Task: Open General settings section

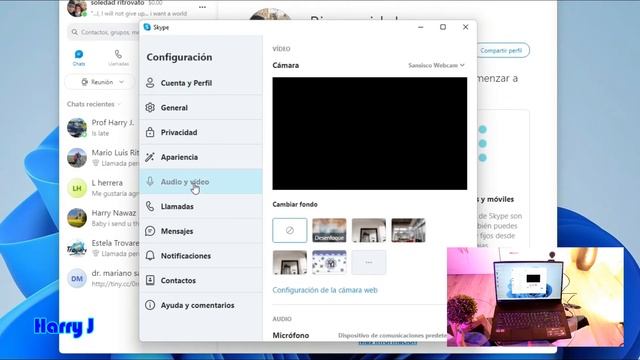Action: click(x=201, y=108)
